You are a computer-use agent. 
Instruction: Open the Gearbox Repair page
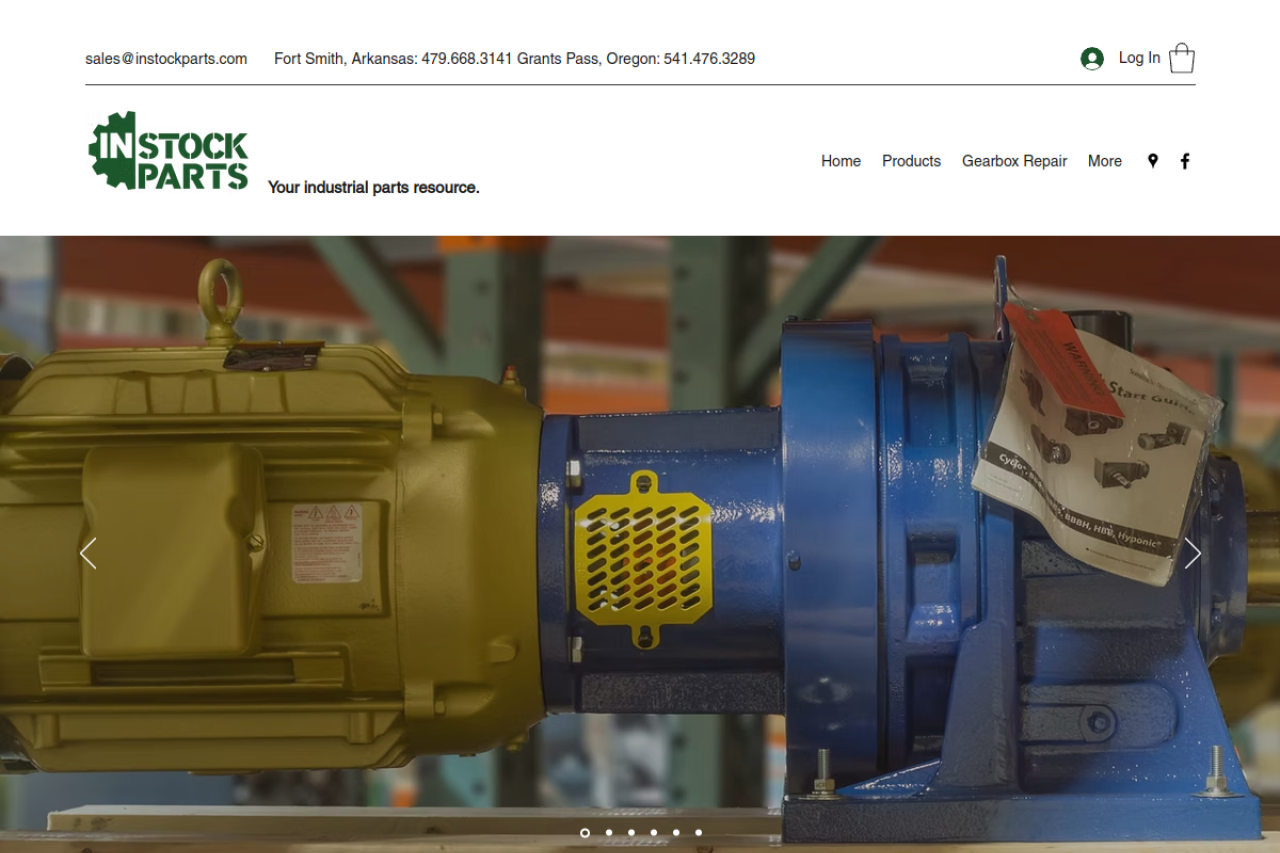1014,161
